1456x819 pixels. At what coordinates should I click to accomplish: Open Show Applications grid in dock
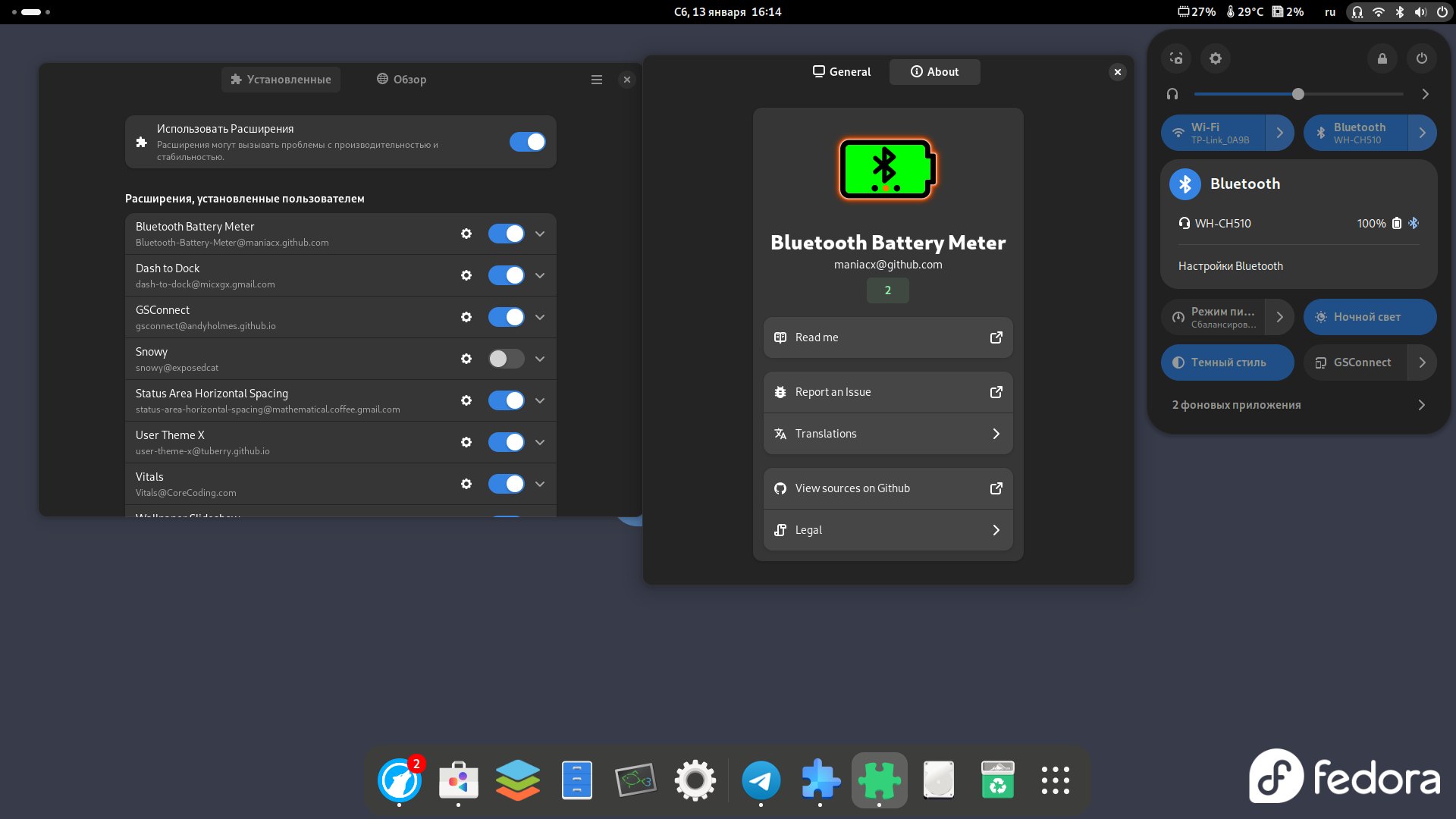coord(1055,780)
